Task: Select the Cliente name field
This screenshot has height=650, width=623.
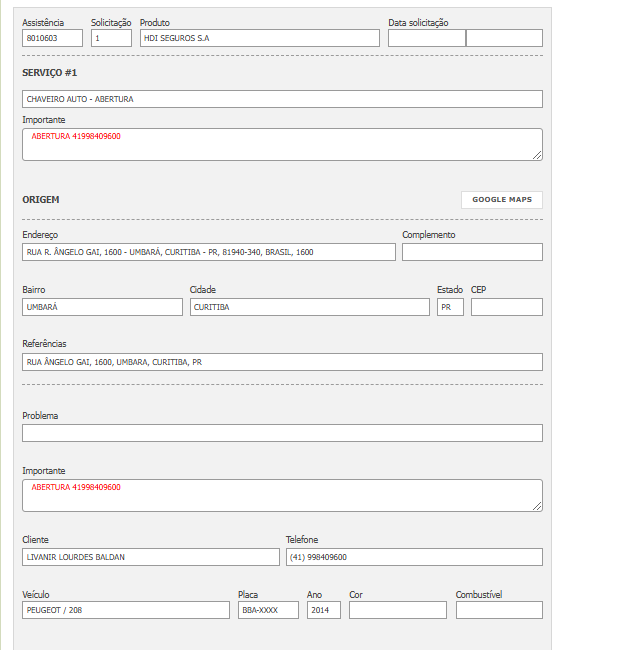Action: click(x=151, y=557)
